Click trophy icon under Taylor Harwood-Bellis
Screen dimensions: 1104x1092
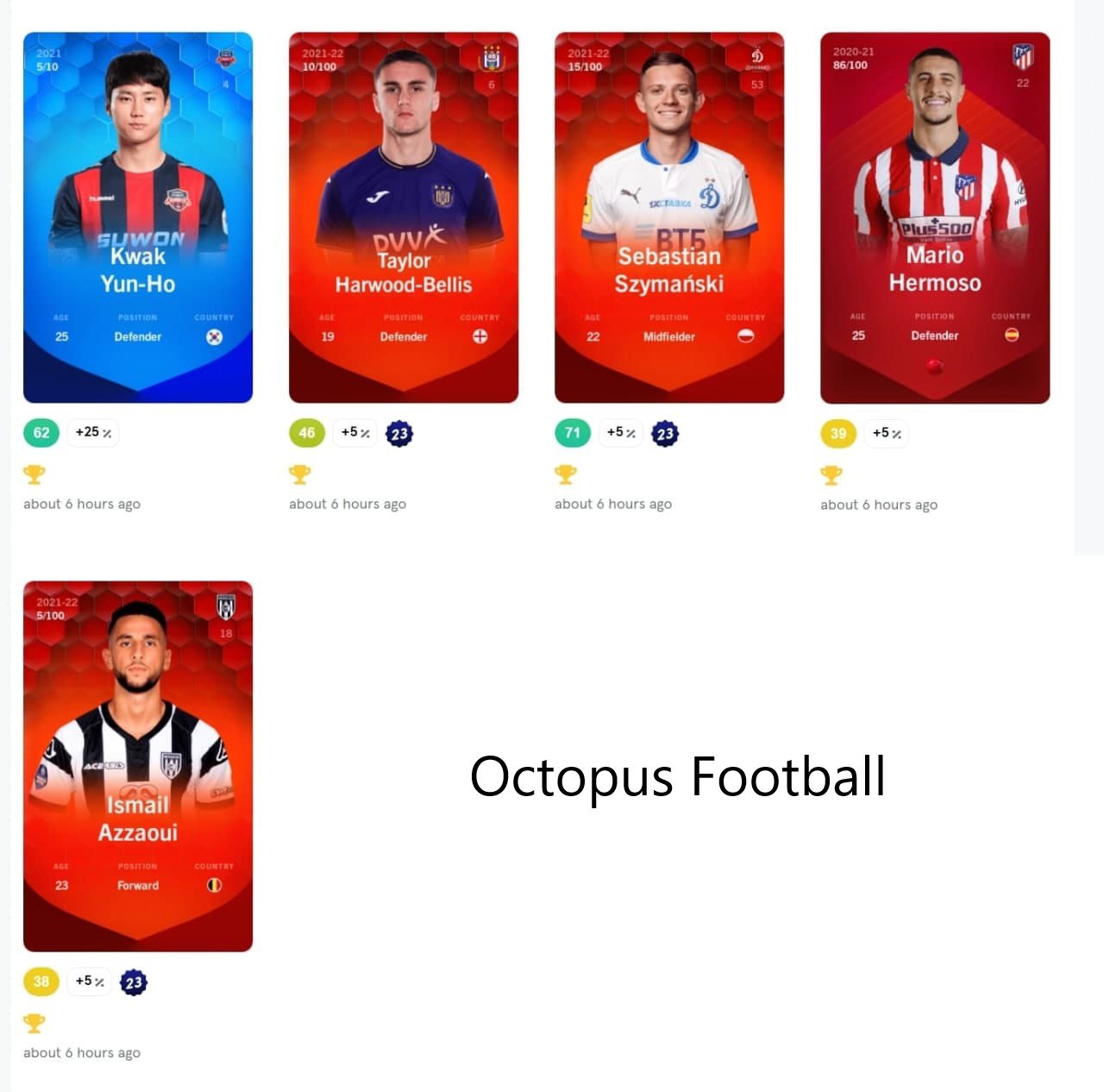[300, 474]
